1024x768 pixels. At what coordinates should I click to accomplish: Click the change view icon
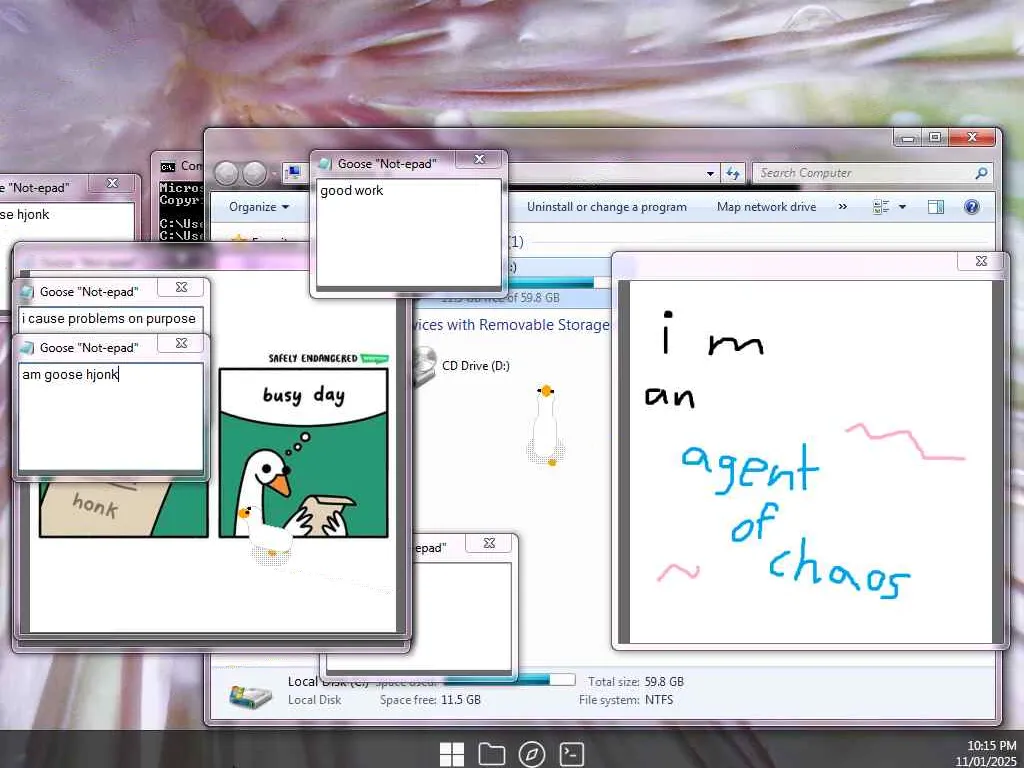tap(881, 207)
